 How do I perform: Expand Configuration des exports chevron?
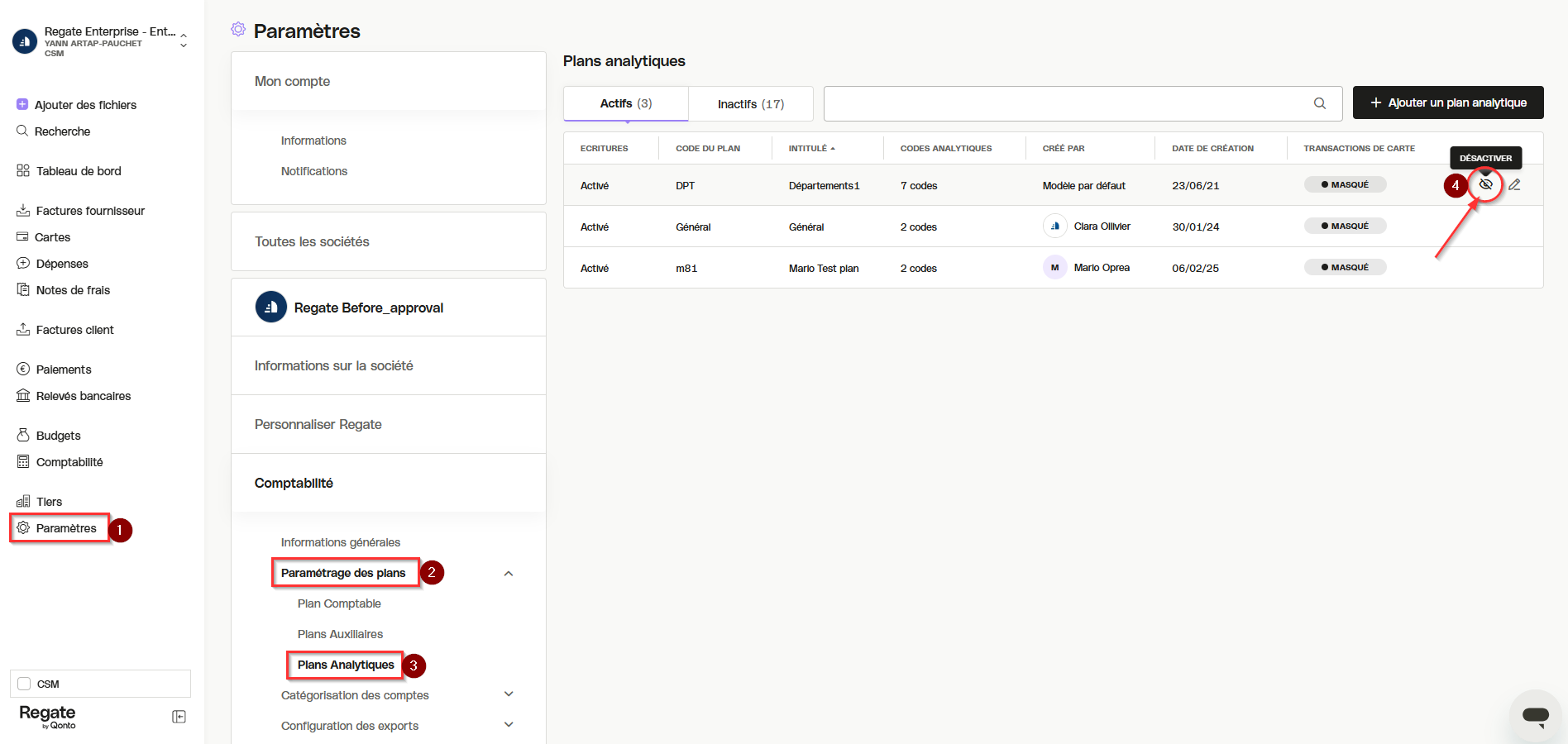click(509, 725)
